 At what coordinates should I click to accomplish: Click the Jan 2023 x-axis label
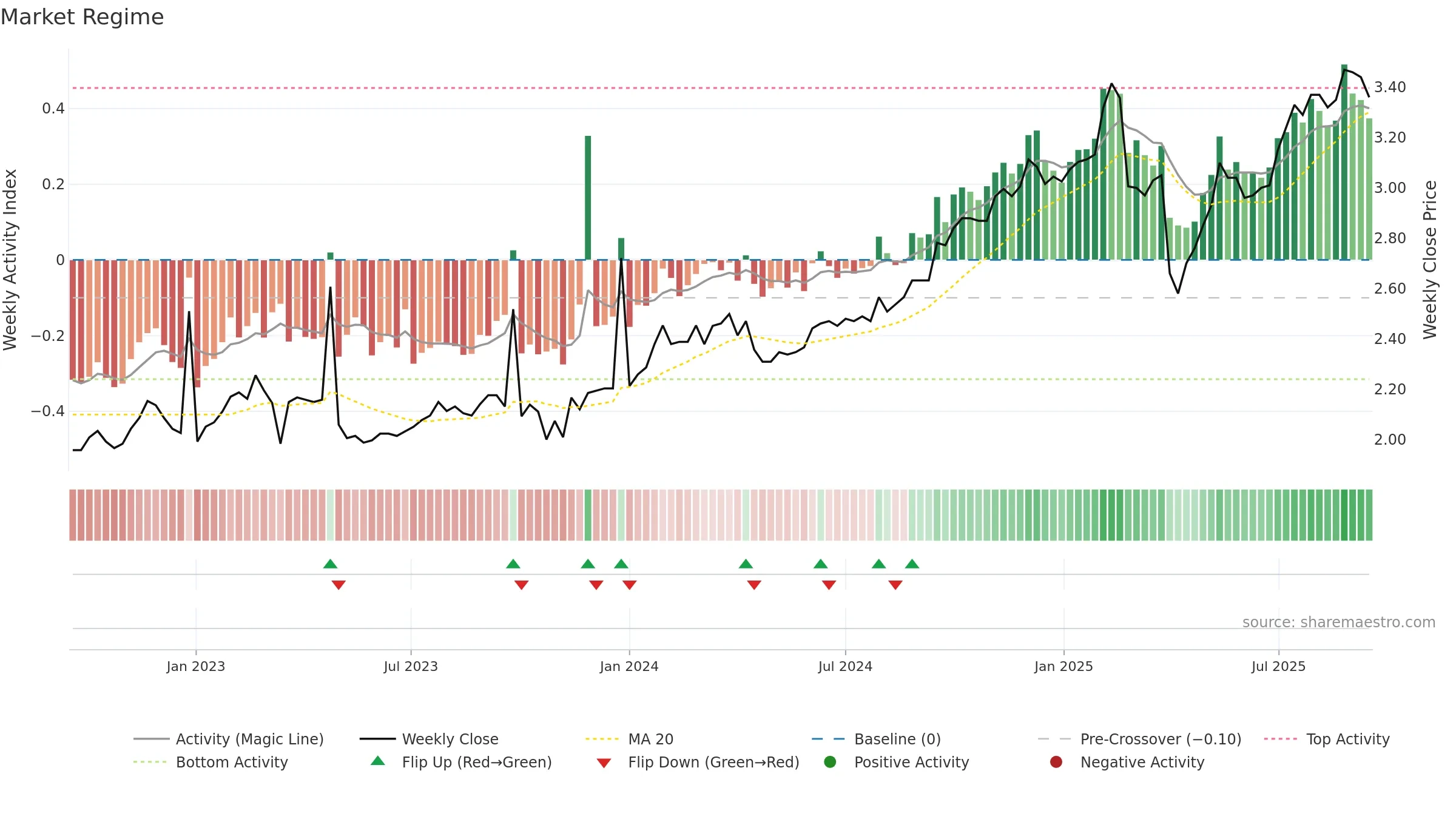coord(196,666)
